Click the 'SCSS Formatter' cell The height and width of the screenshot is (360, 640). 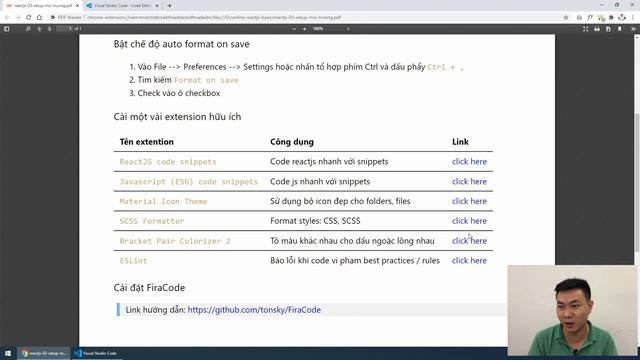pyautogui.click(x=151, y=221)
